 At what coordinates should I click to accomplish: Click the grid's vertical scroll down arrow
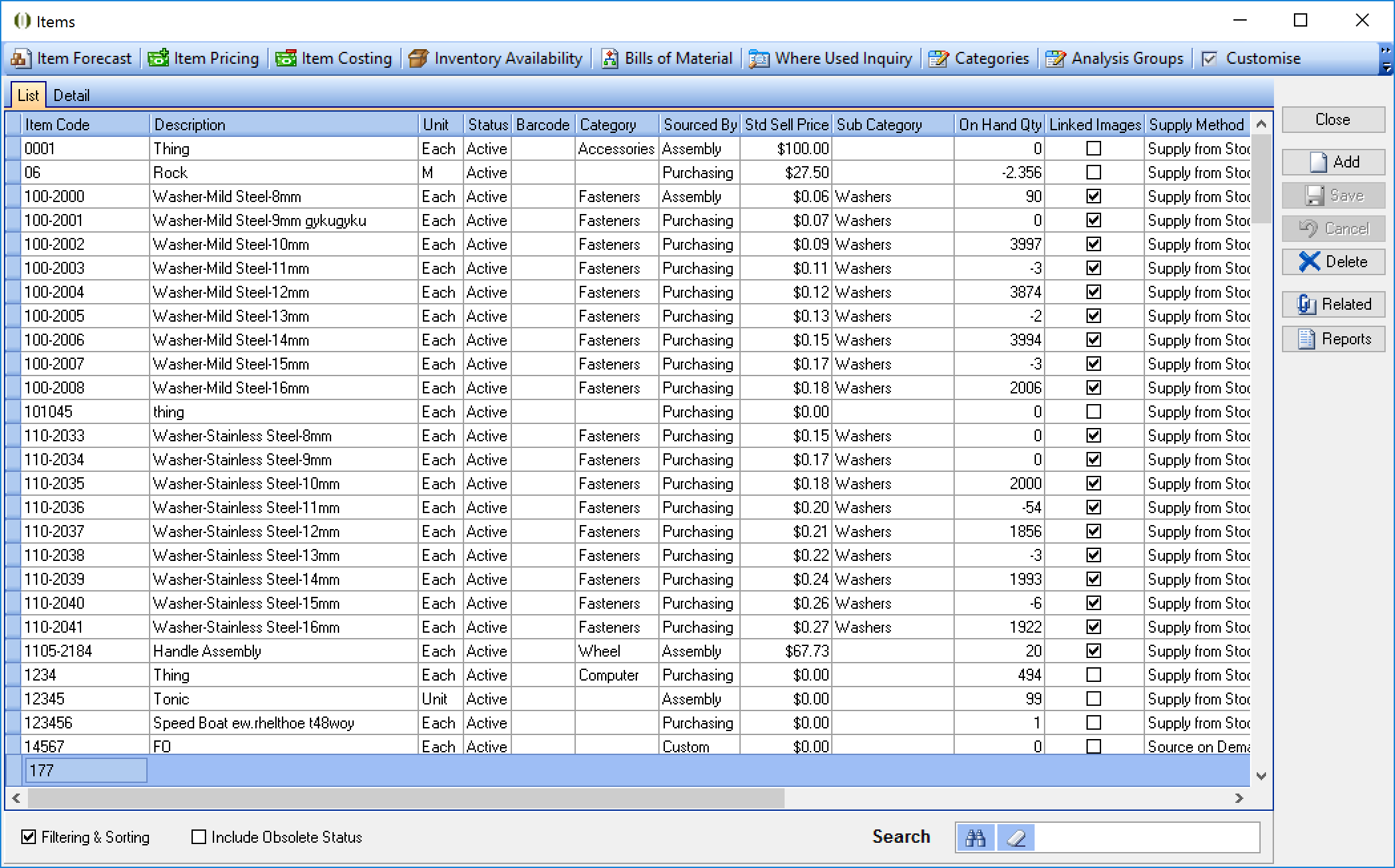click(1261, 776)
